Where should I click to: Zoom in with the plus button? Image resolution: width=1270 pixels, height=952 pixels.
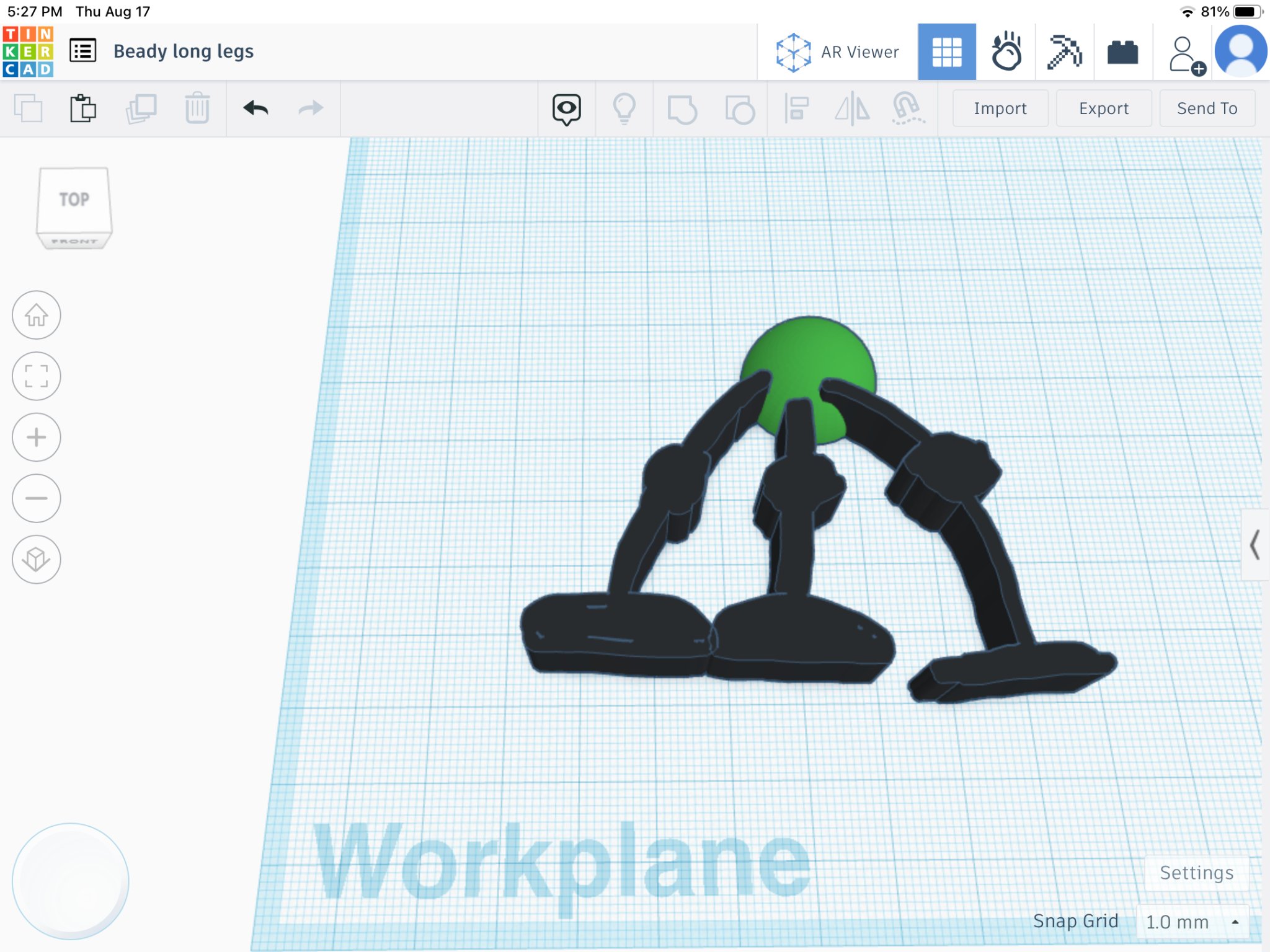click(37, 437)
